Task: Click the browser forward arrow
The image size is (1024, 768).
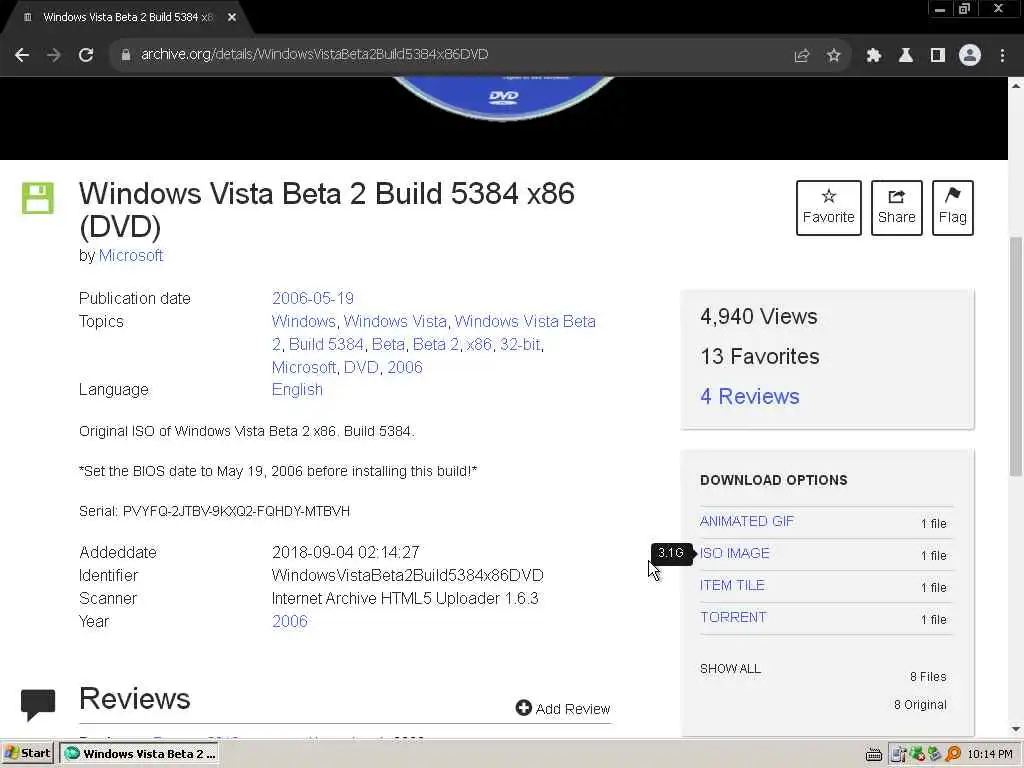Action: pos(54,55)
